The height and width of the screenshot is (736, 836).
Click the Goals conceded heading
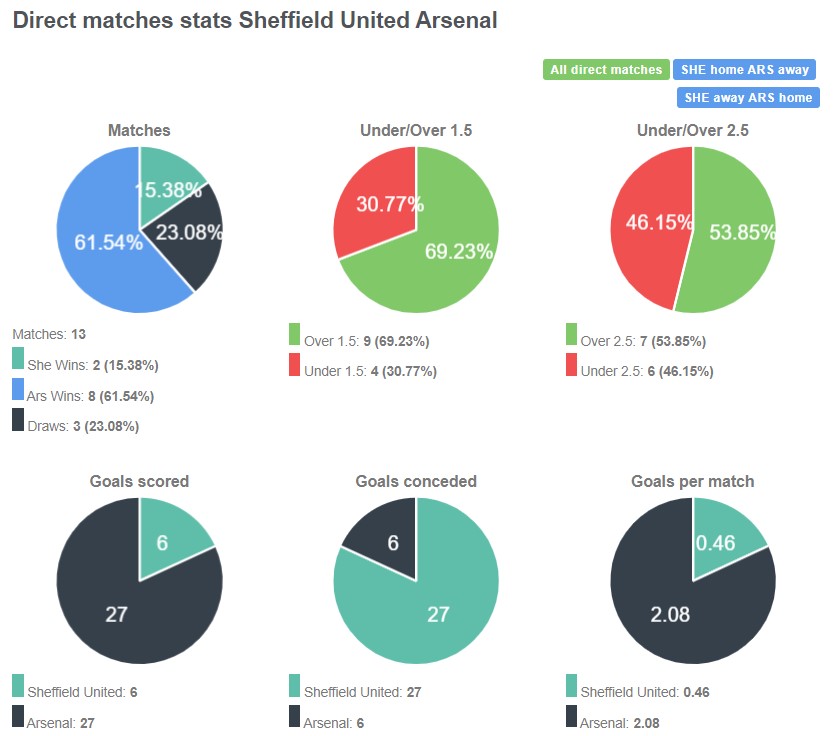[416, 481]
